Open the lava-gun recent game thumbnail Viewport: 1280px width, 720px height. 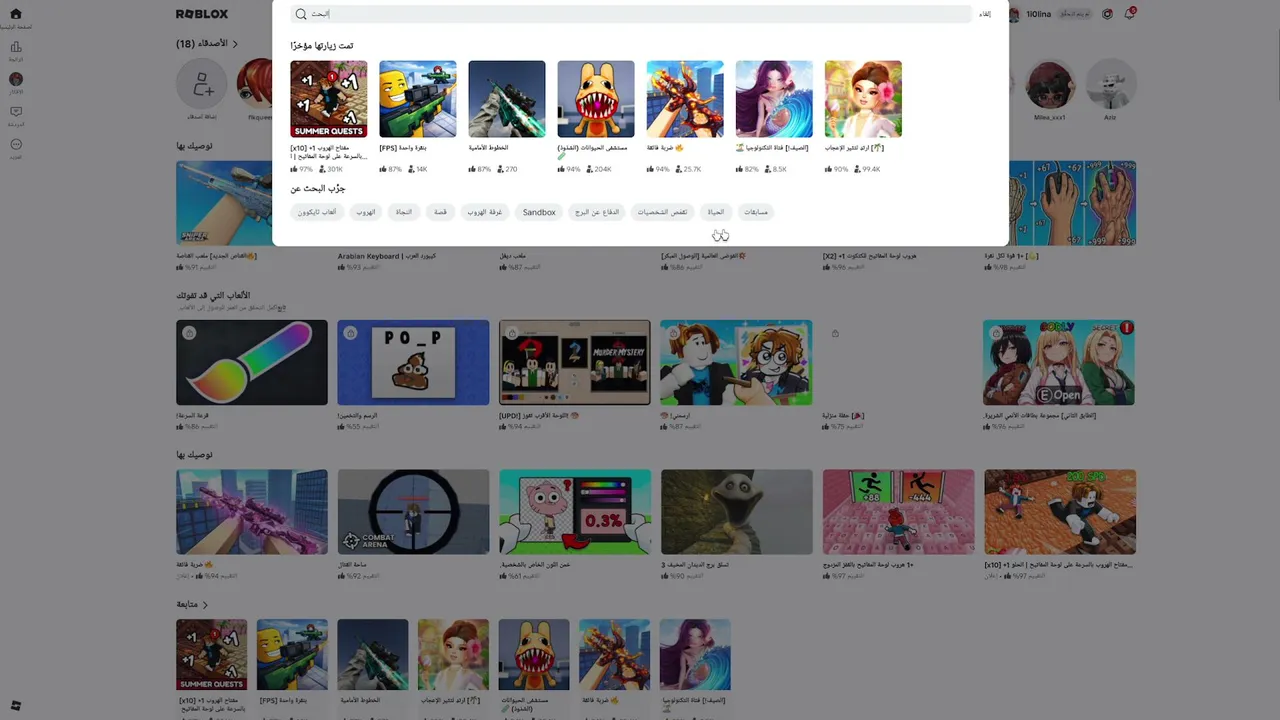tap(685, 99)
